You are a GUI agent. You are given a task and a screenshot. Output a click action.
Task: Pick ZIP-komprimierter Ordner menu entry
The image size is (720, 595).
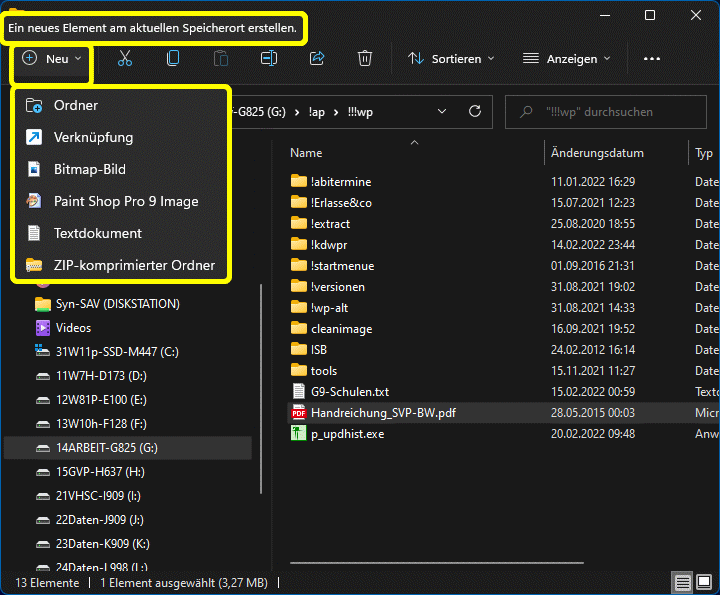(134, 265)
